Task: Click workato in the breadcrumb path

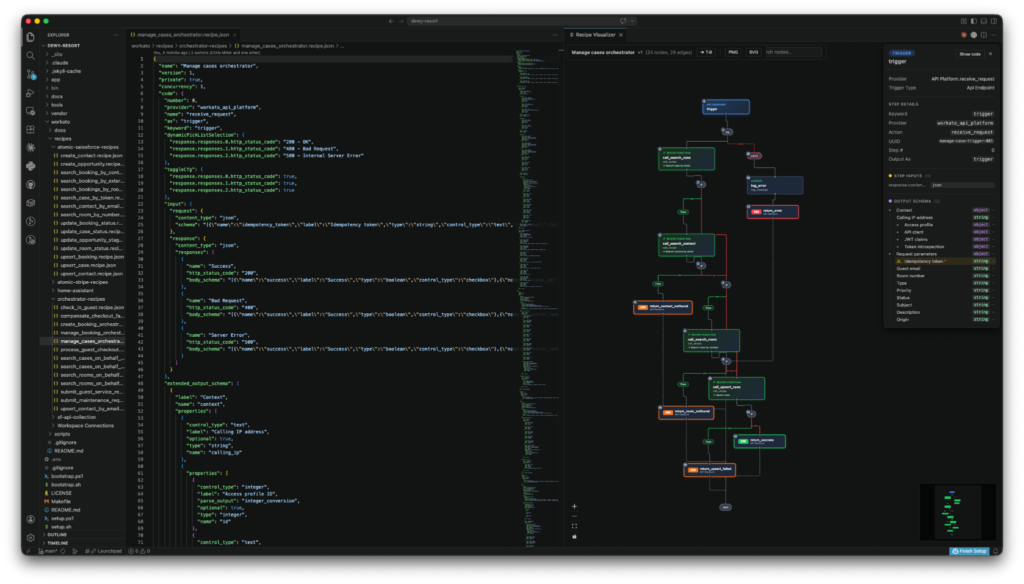Action: coord(140,46)
